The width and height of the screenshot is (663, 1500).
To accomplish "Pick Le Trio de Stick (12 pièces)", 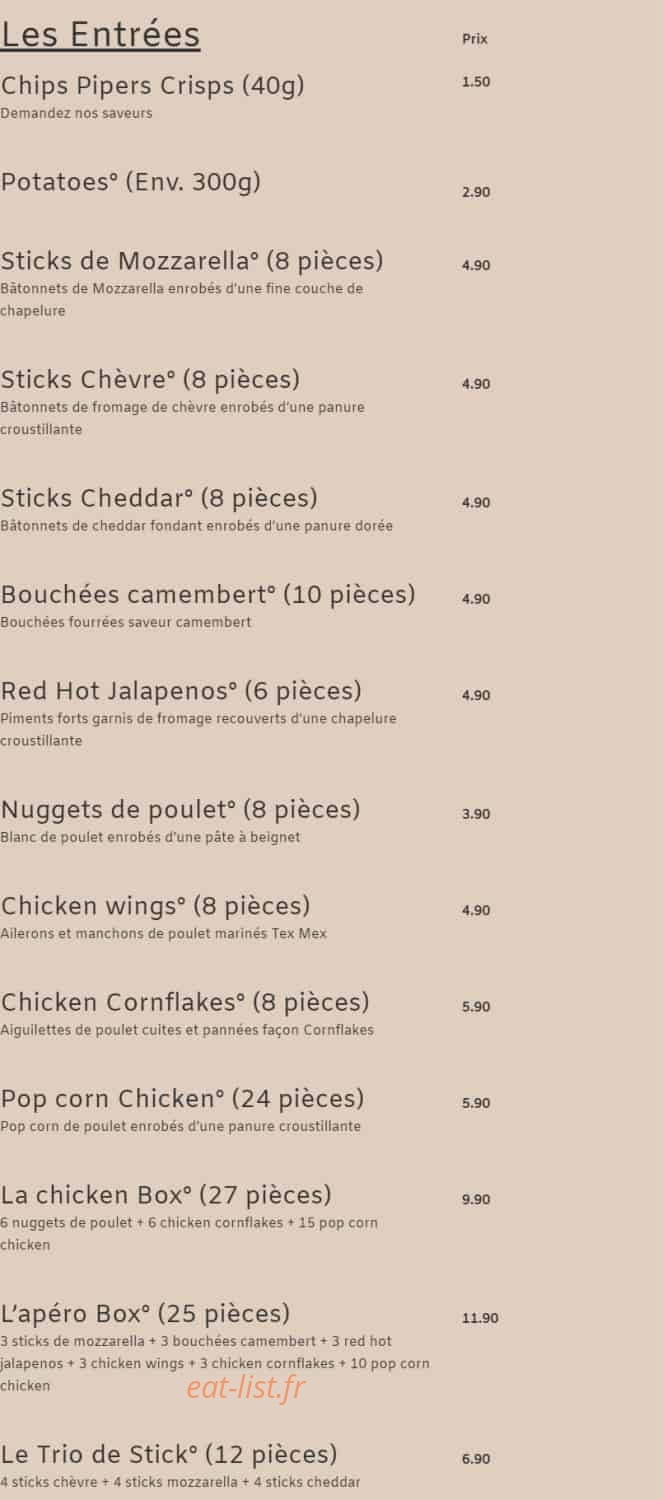I will click(x=169, y=1454).
